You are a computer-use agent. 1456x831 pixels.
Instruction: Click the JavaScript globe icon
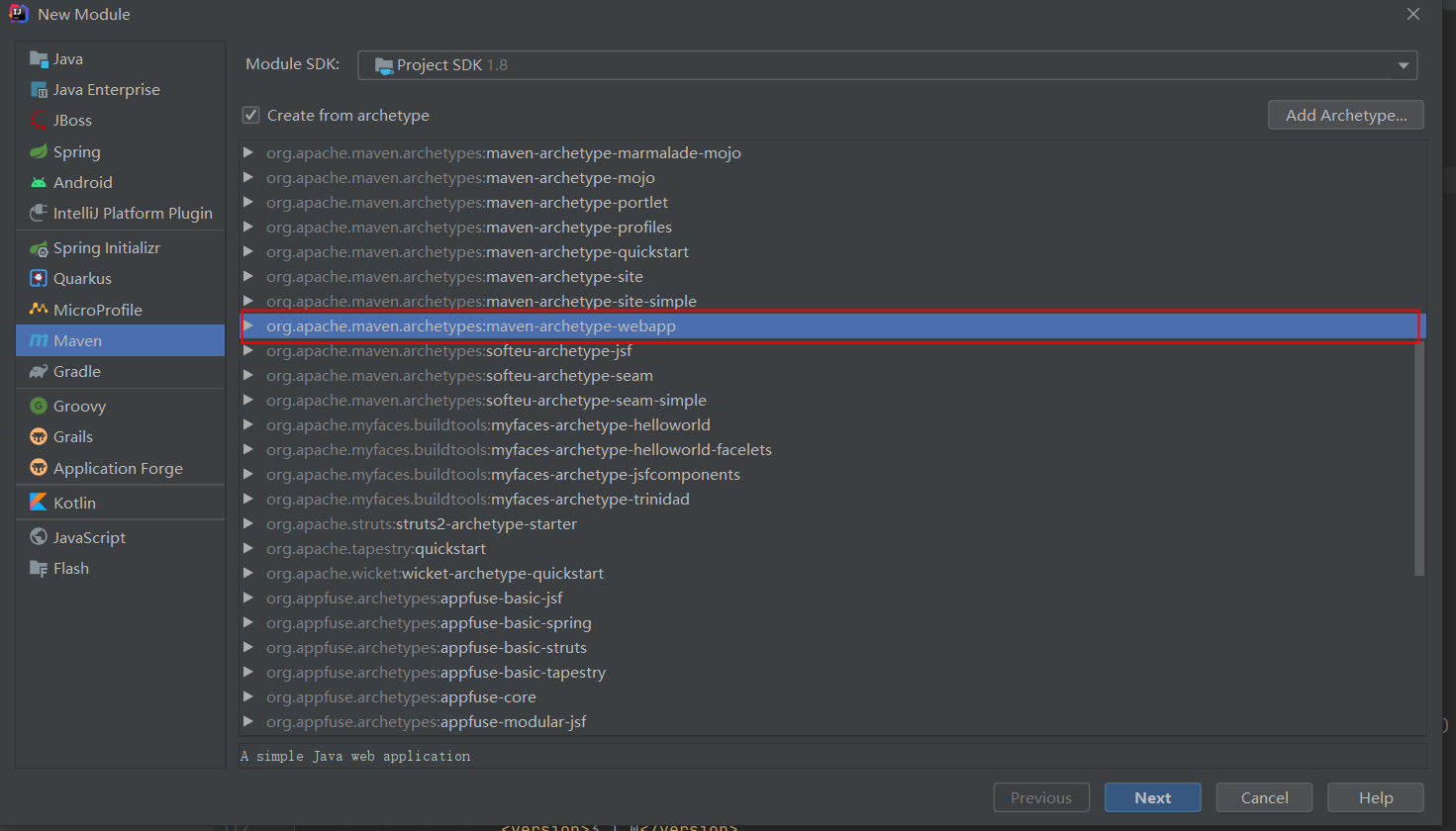pos(39,537)
